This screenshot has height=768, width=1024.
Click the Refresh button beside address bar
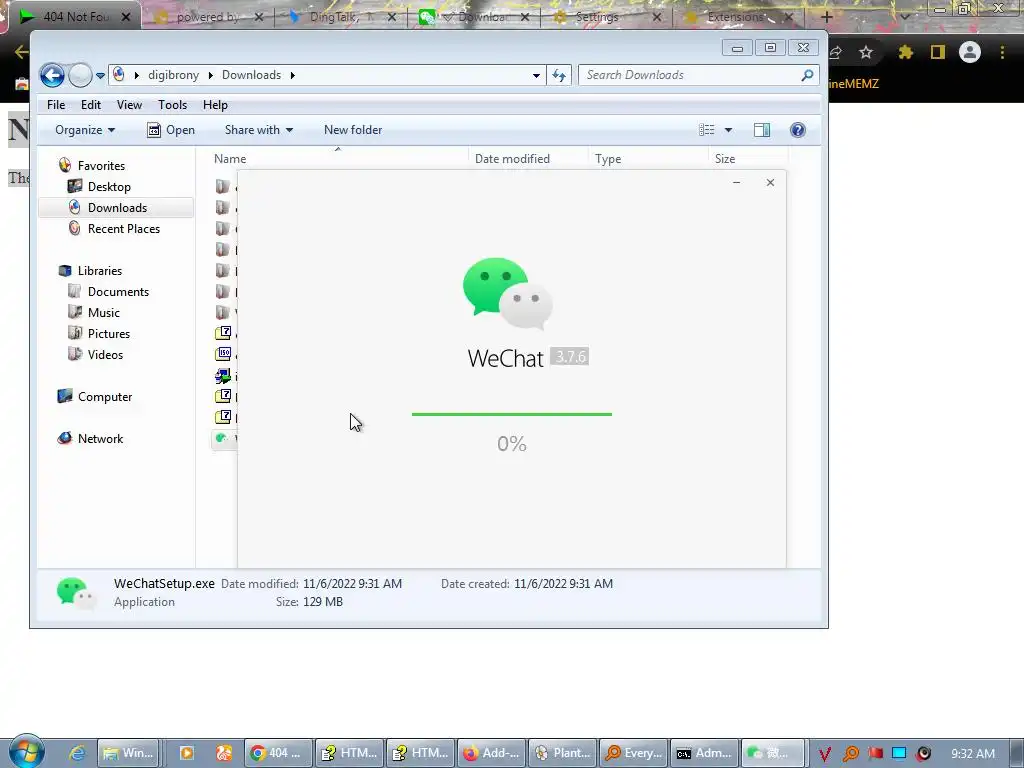point(559,75)
